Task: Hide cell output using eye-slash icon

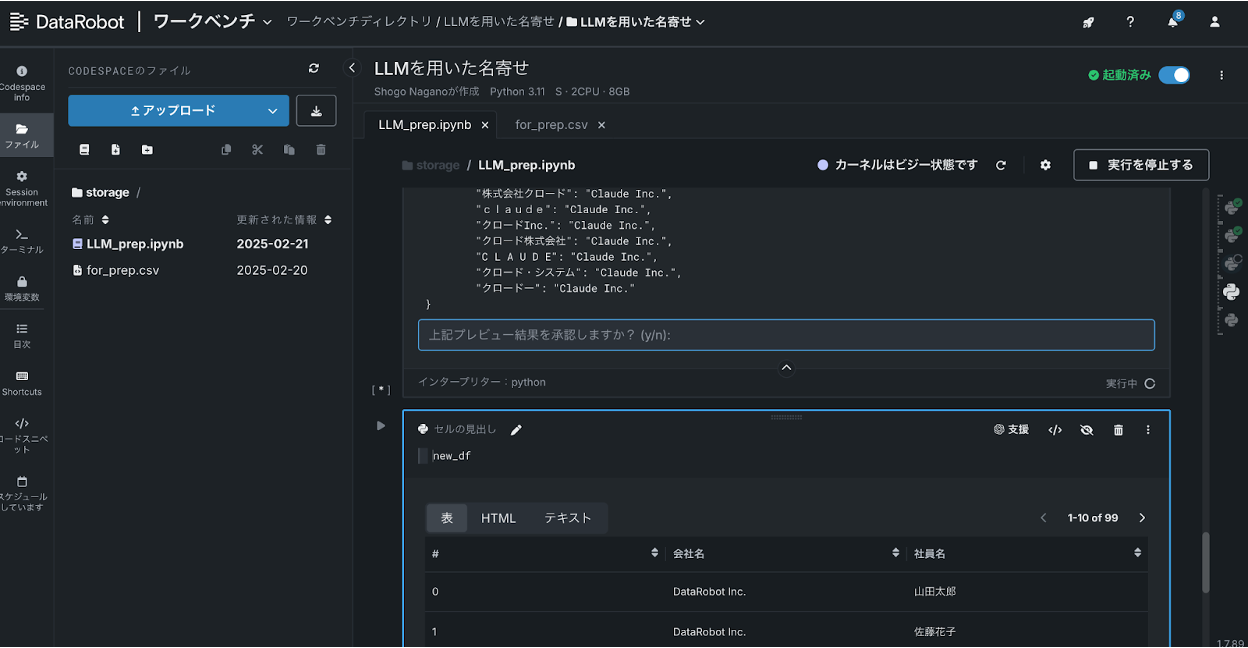Action: 1087,429
